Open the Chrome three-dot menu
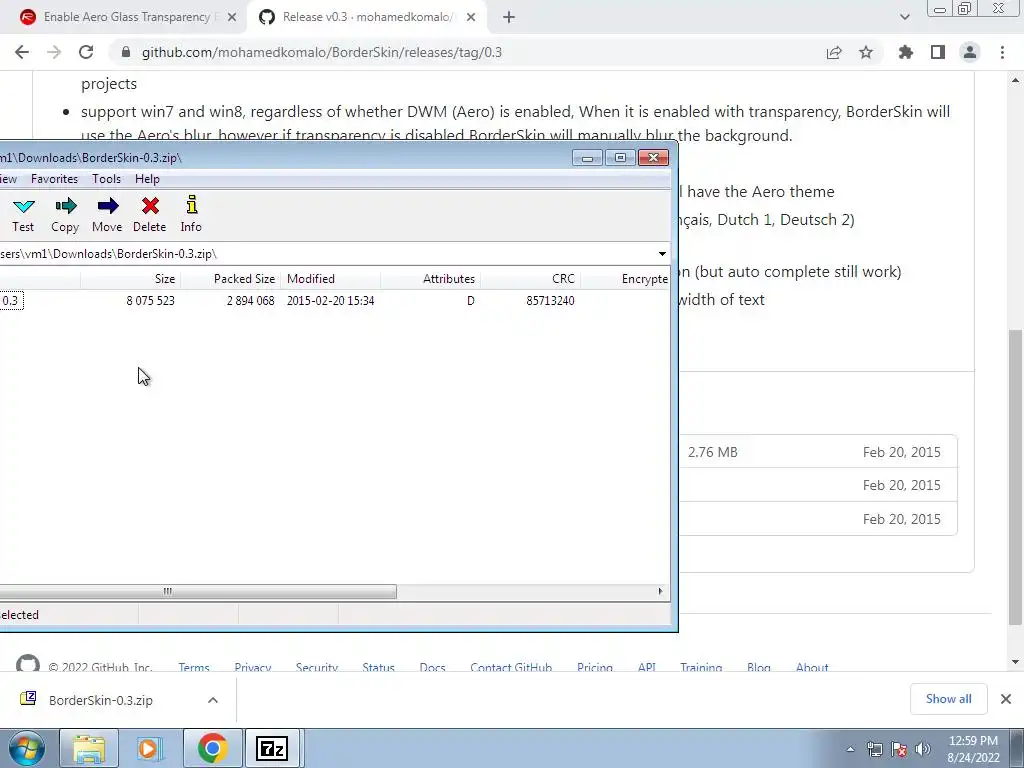 pyautogui.click(x=1002, y=52)
